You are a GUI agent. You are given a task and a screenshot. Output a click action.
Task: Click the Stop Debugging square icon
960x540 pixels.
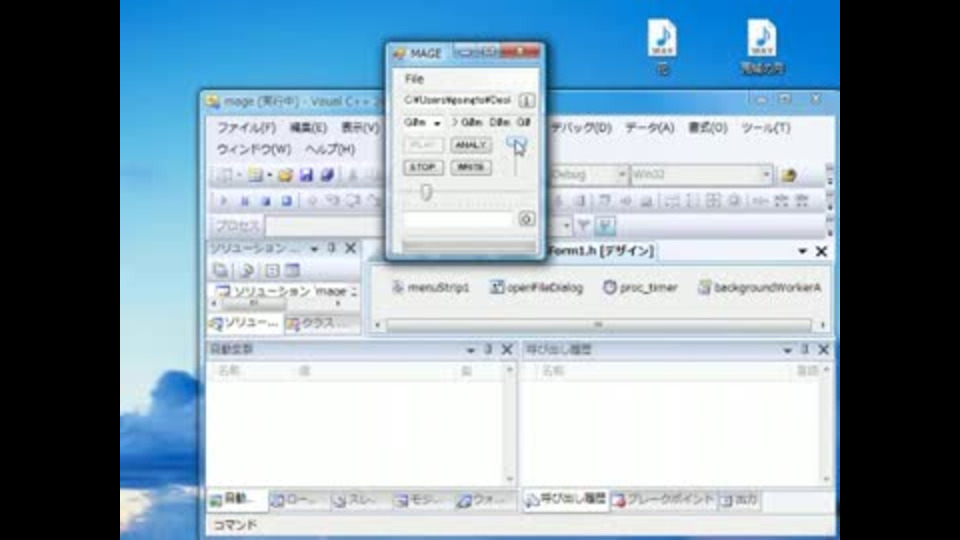(x=265, y=201)
